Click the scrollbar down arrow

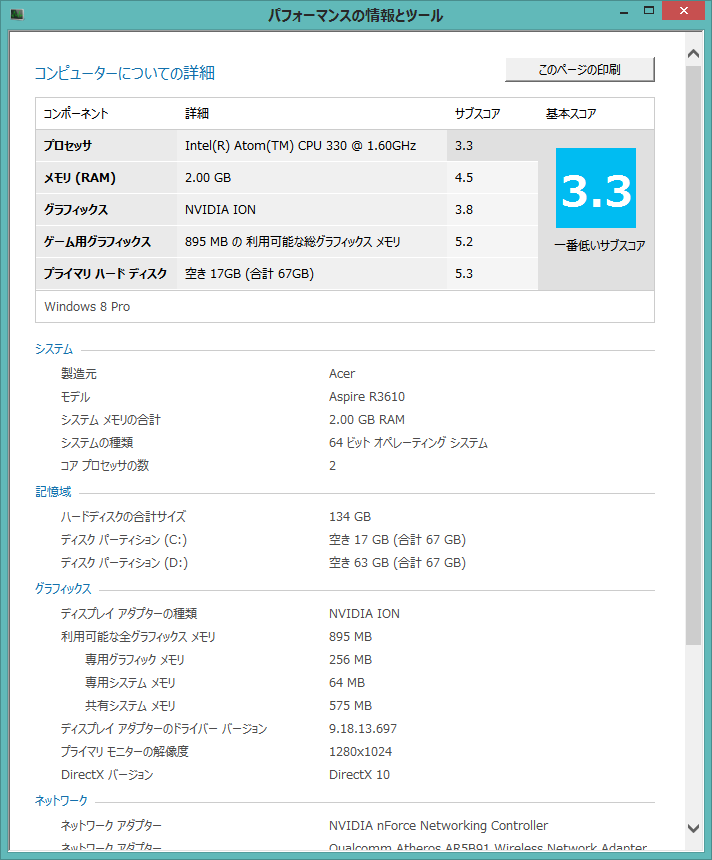[693, 828]
